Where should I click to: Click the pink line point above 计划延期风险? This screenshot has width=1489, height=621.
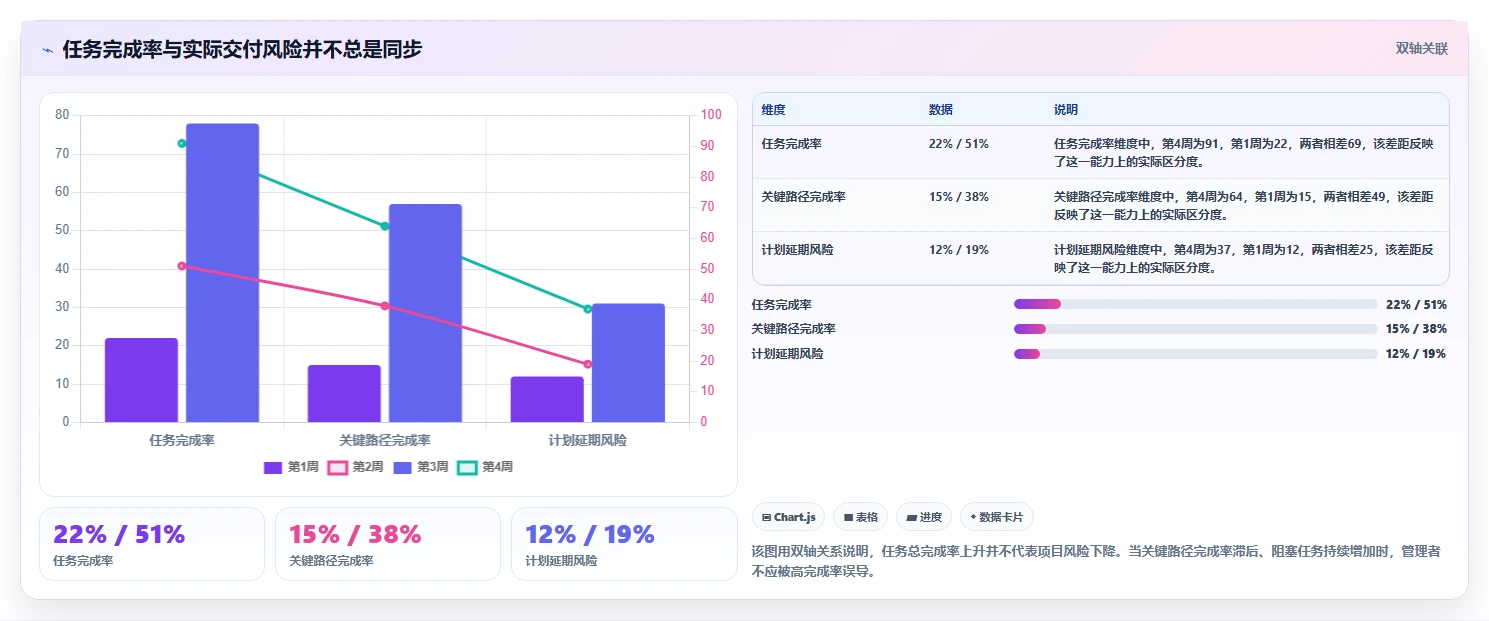tap(588, 364)
